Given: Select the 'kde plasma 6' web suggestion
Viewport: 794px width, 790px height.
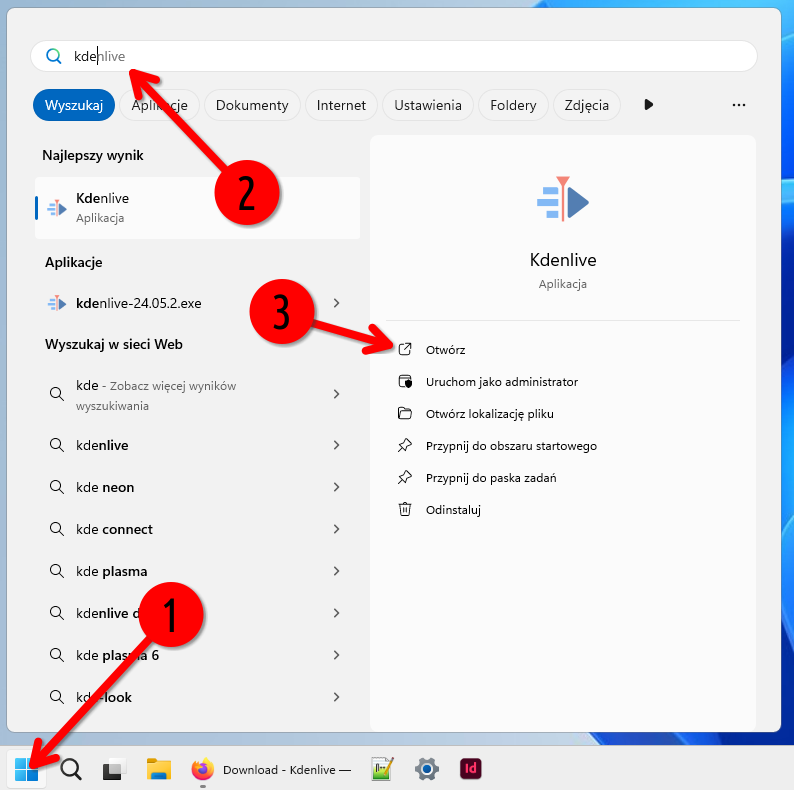Looking at the screenshot, I should pos(197,655).
